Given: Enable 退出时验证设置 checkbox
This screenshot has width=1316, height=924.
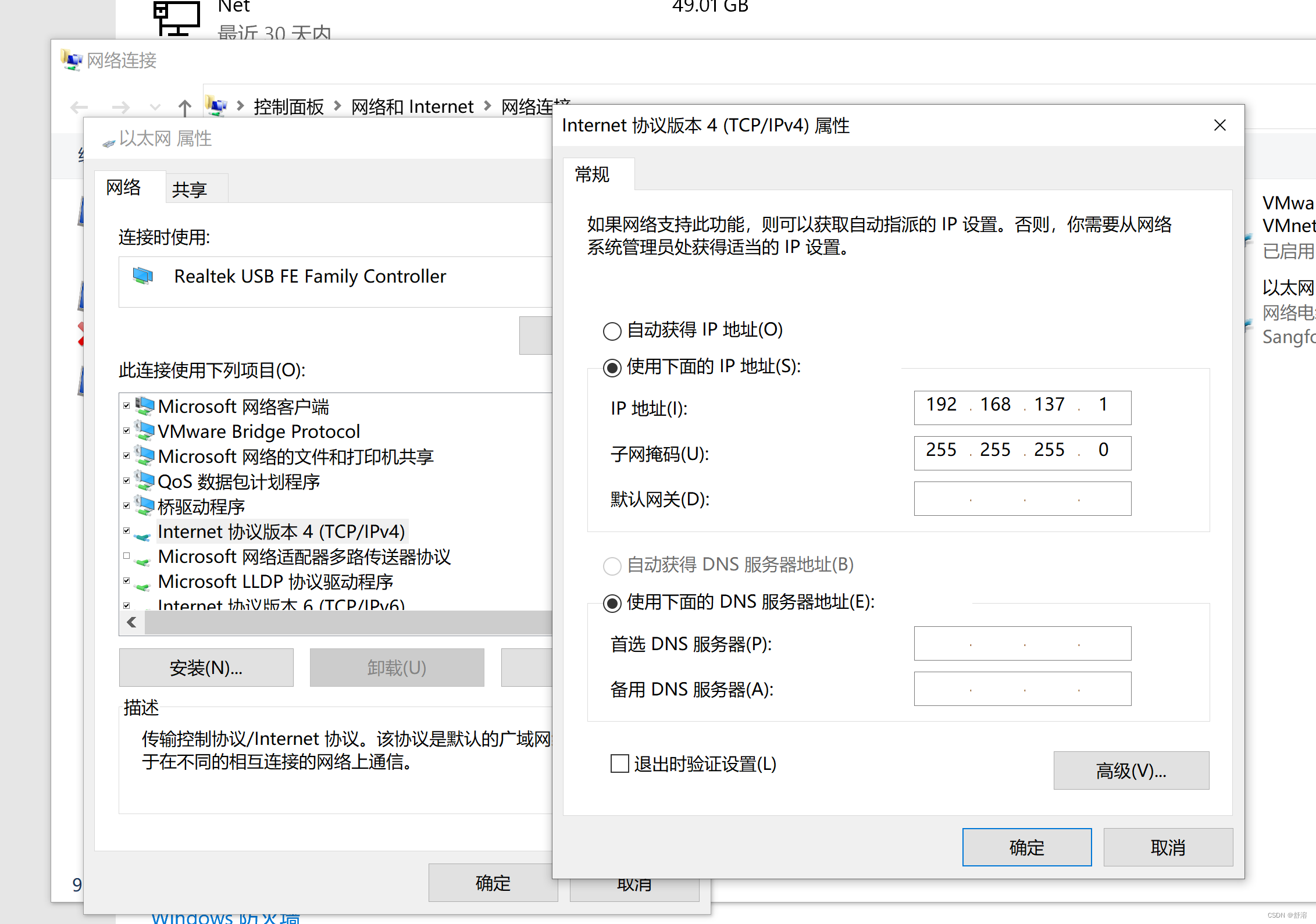Looking at the screenshot, I should [x=620, y=764].
